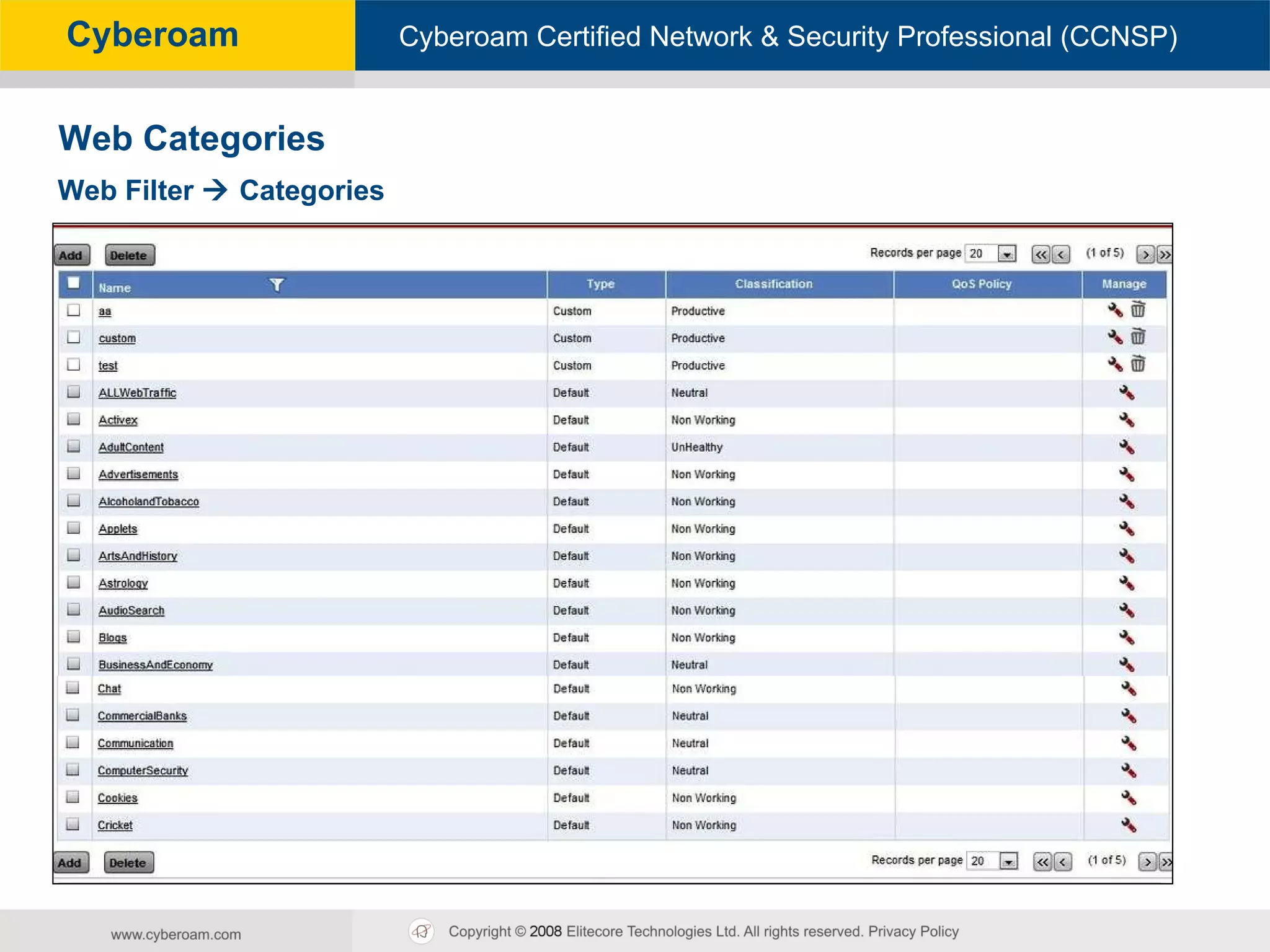1270x952 pixels.
Task: Open wrench icon for Blogs row
Action: (x=1127, y=638)
